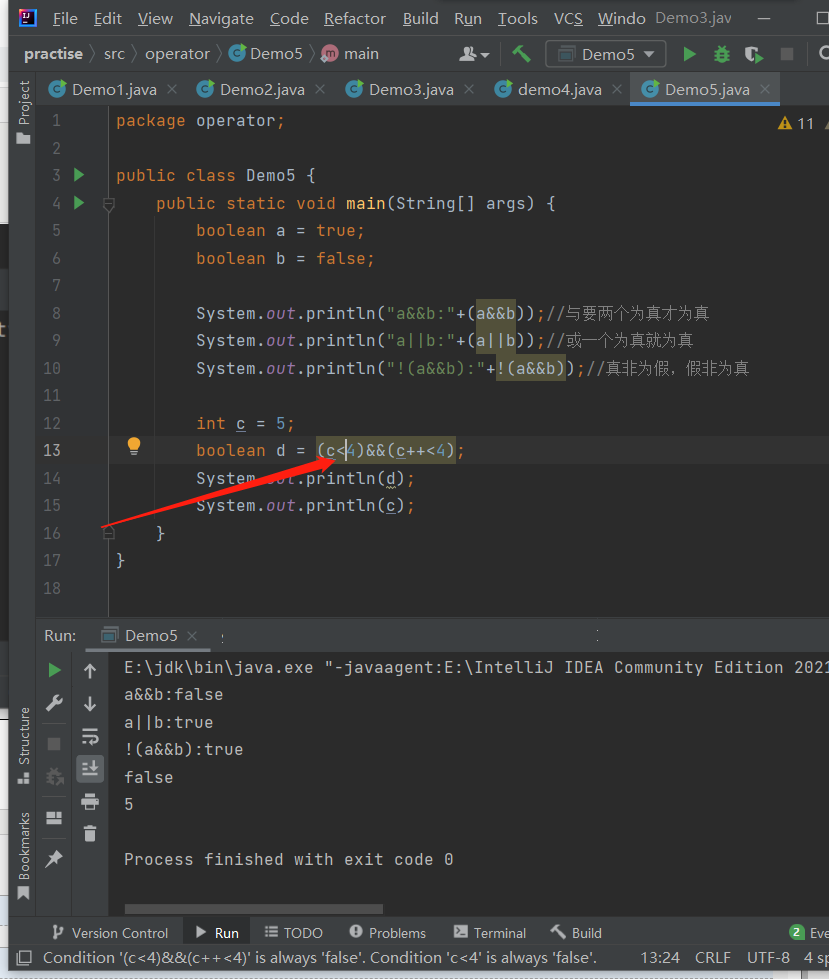Run with coverage shield icon
Screen dimensions: 829x979
click(753, 55)
